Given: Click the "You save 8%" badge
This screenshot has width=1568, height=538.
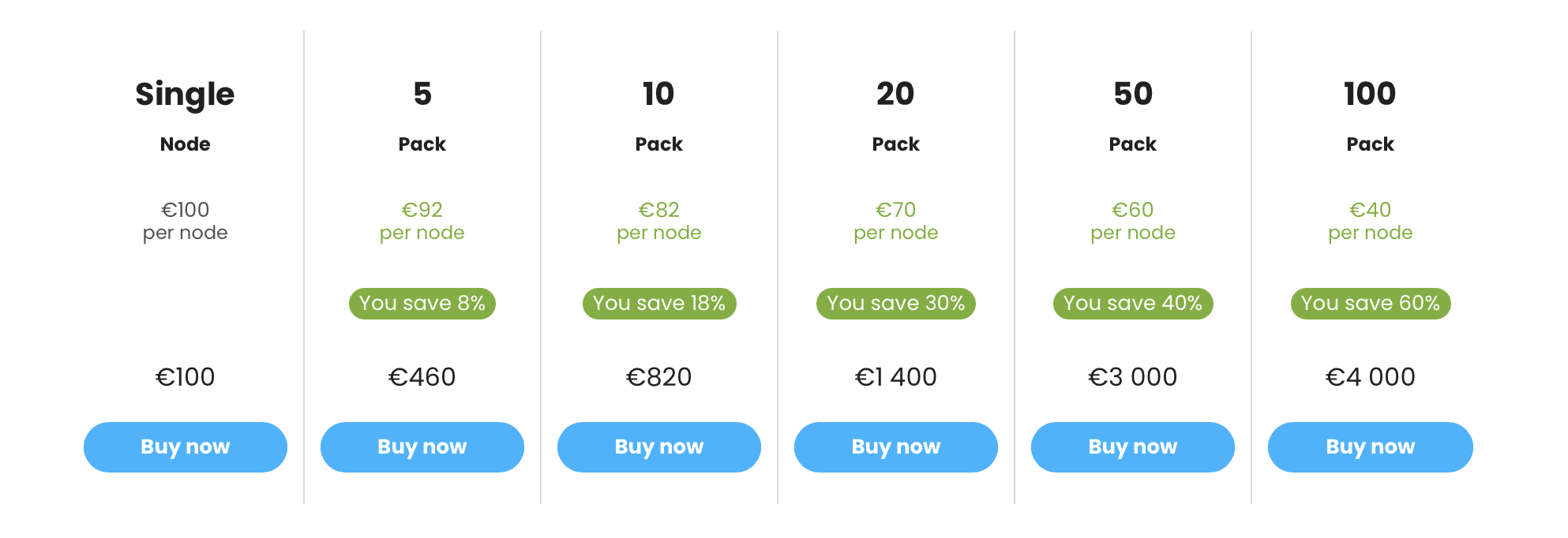Looking at the screenshot, I should 422,304.
